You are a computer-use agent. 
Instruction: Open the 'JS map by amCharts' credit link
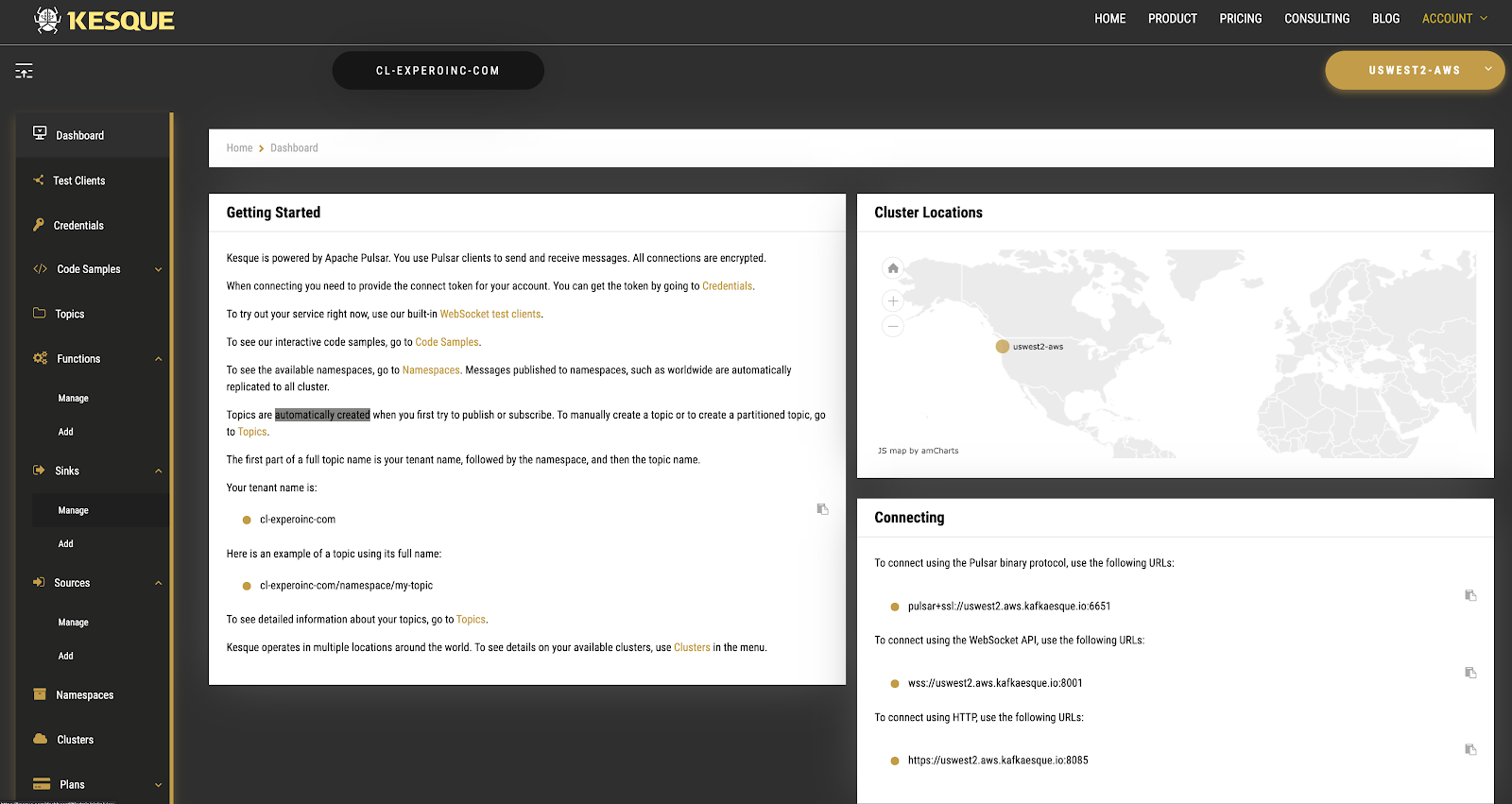(x=918, y=451)
